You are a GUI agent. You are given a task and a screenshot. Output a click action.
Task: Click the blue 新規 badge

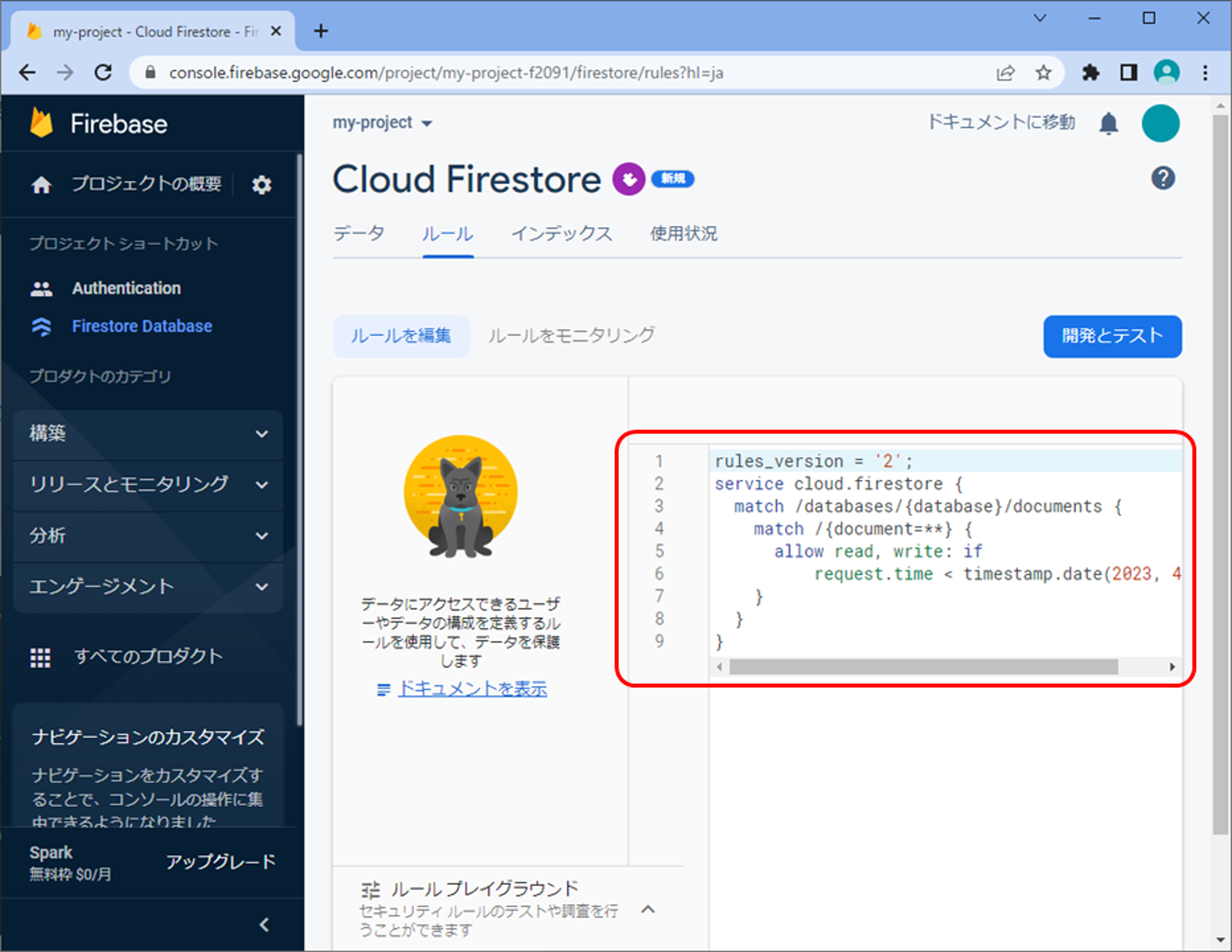pos(672,179)
